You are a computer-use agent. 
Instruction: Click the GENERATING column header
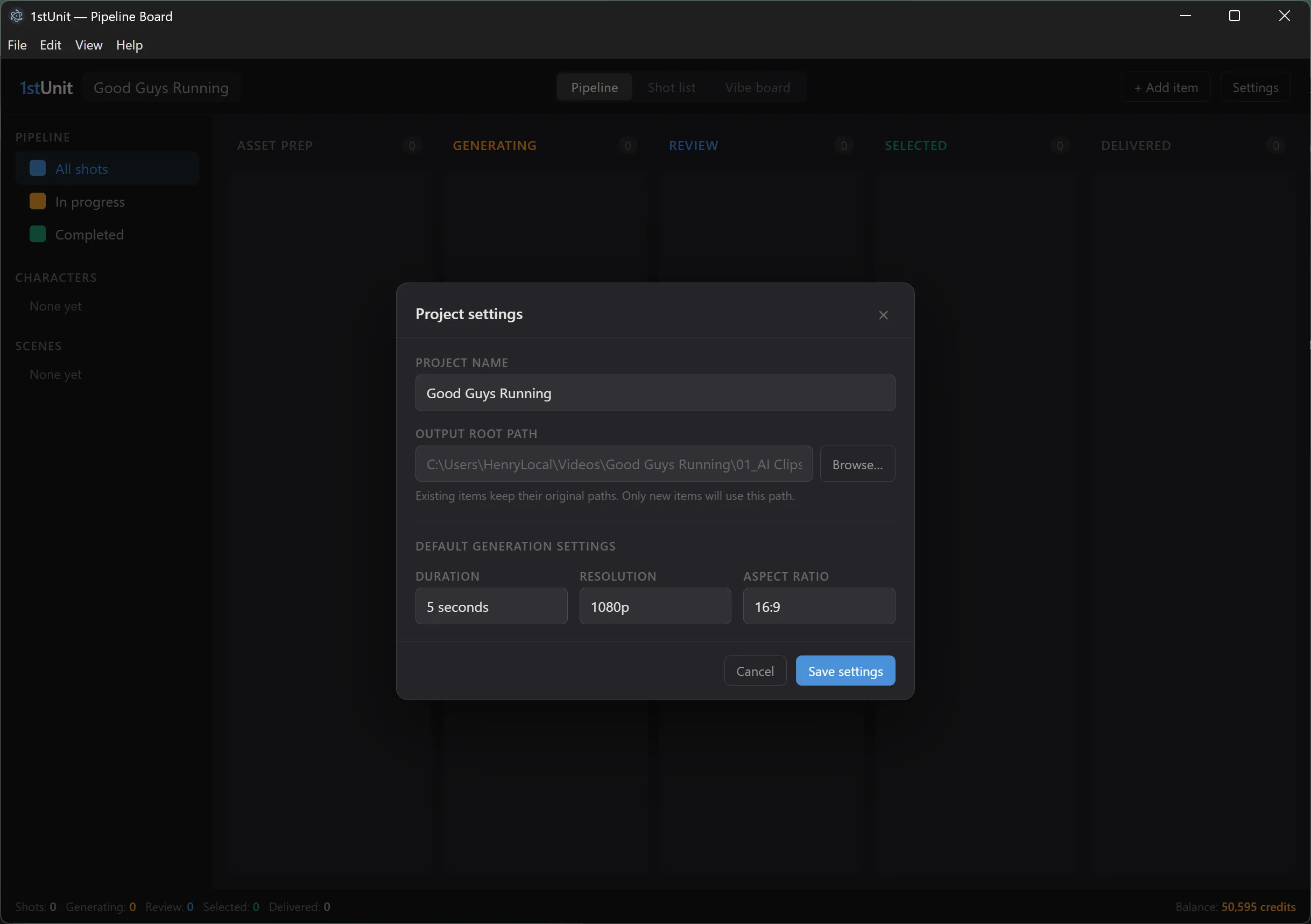(x=495, y=146)
